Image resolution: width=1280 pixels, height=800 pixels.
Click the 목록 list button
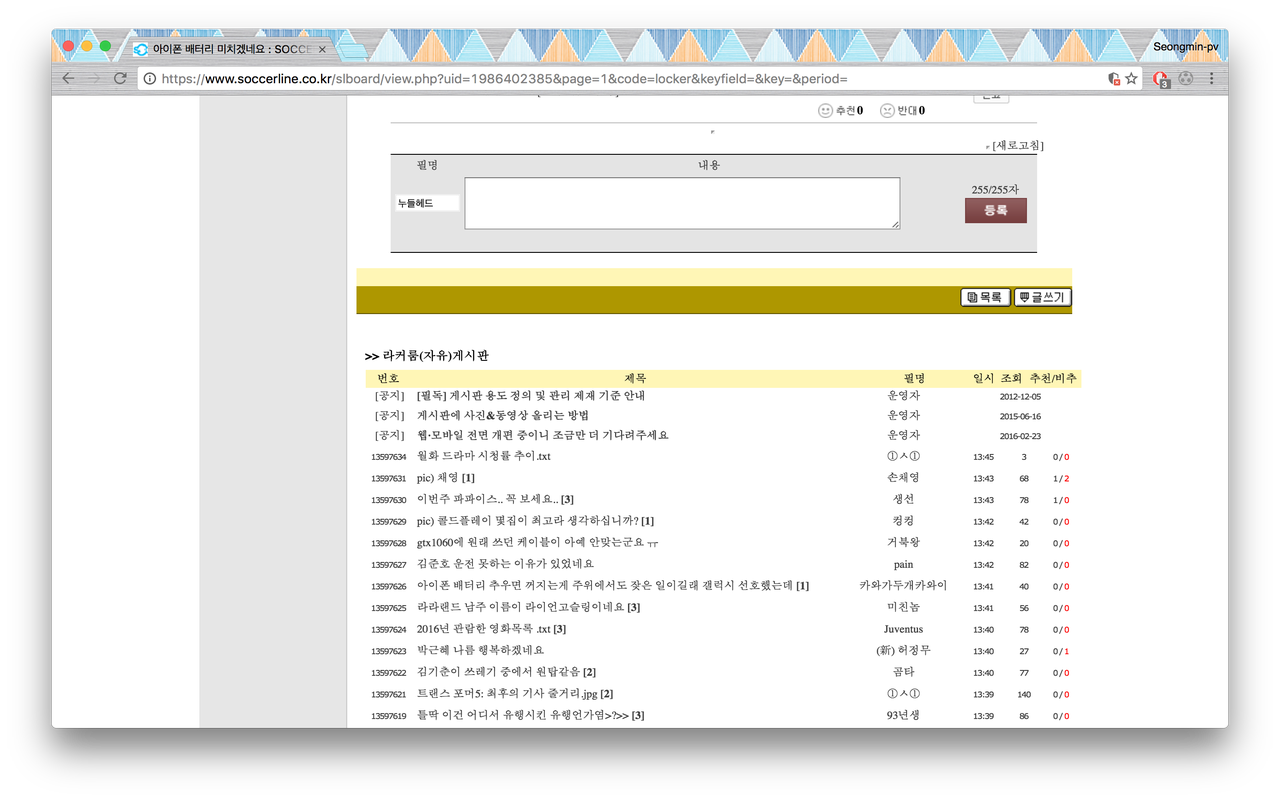pos(985,297)
